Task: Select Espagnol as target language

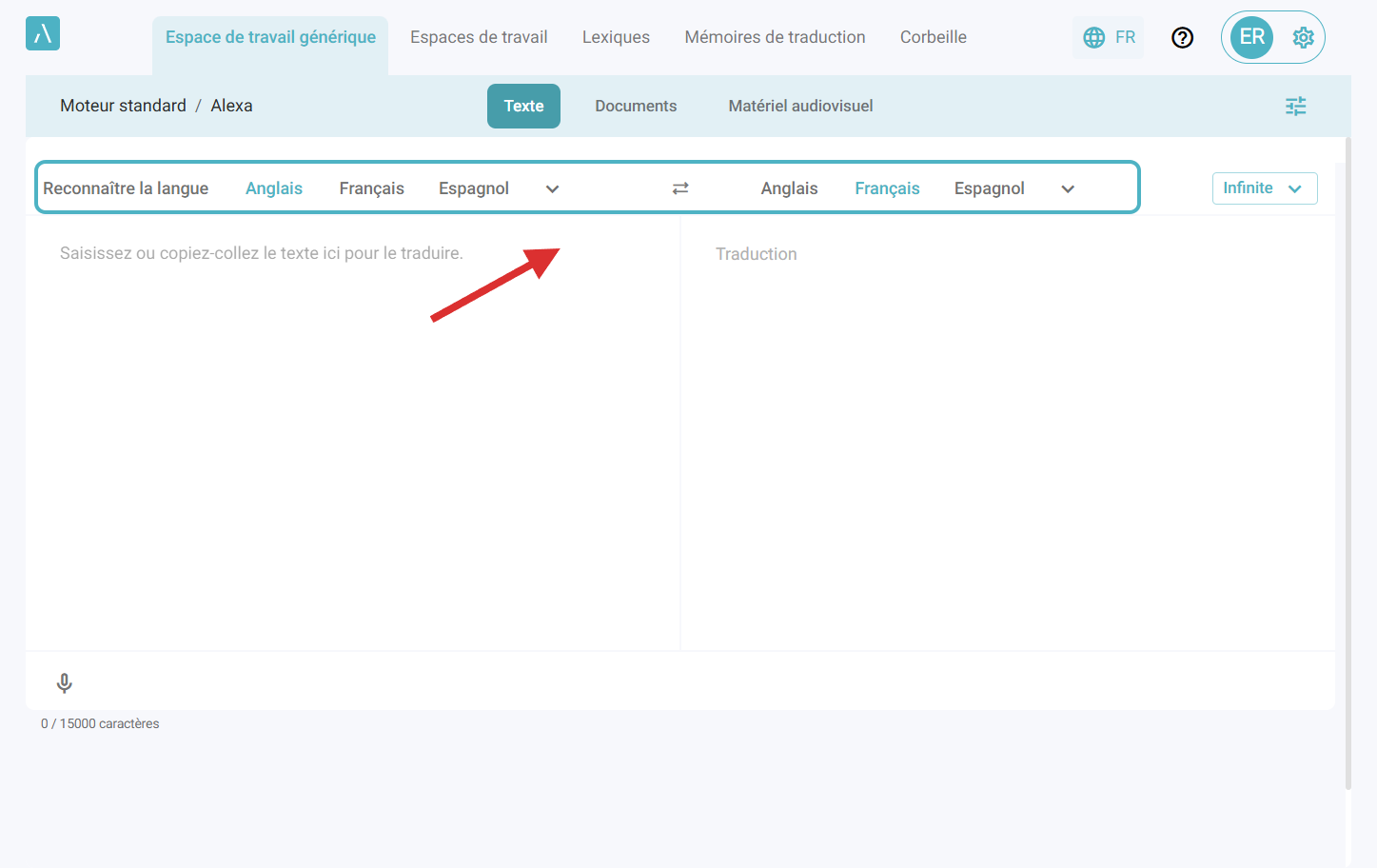Action: [x=989, y=188]
